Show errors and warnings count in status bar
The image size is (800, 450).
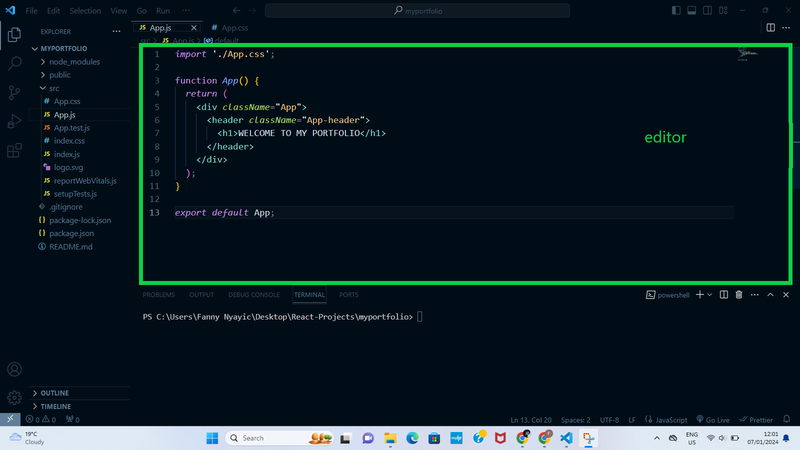41,419
